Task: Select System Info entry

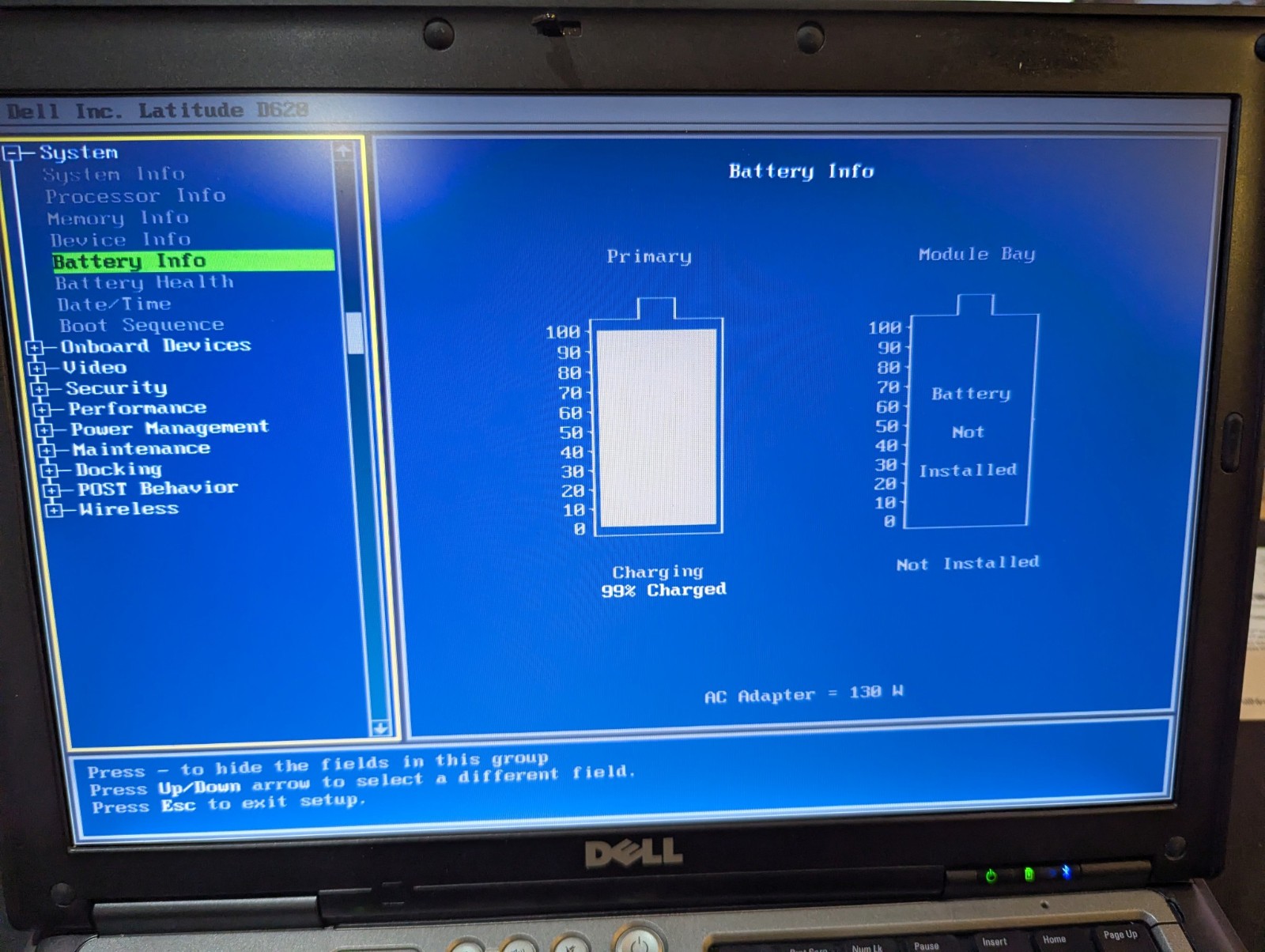Action: pos(114,174)
